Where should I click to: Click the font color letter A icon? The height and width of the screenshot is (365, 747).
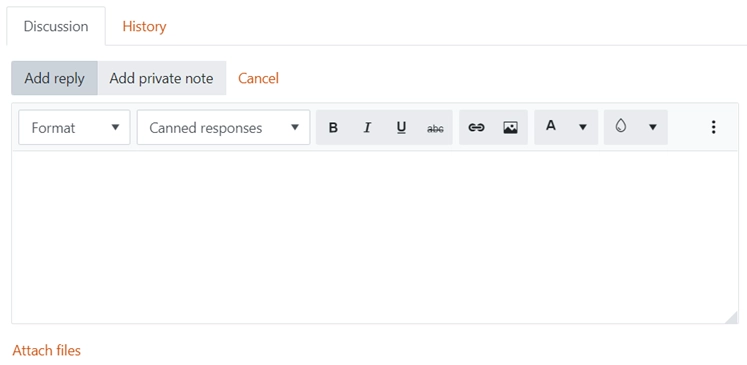pyautogui.click(x=551, y=126)
